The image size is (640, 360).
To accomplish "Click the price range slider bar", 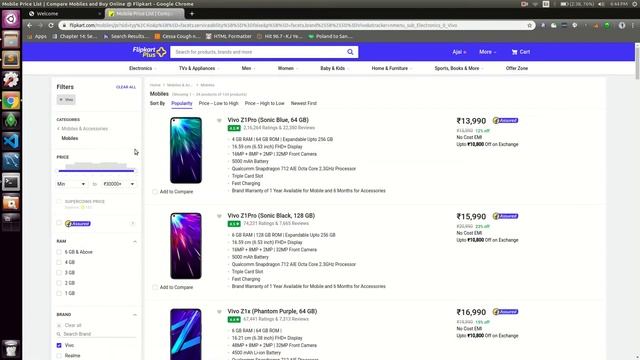I will pyautogui.click(x=96, y=171).
